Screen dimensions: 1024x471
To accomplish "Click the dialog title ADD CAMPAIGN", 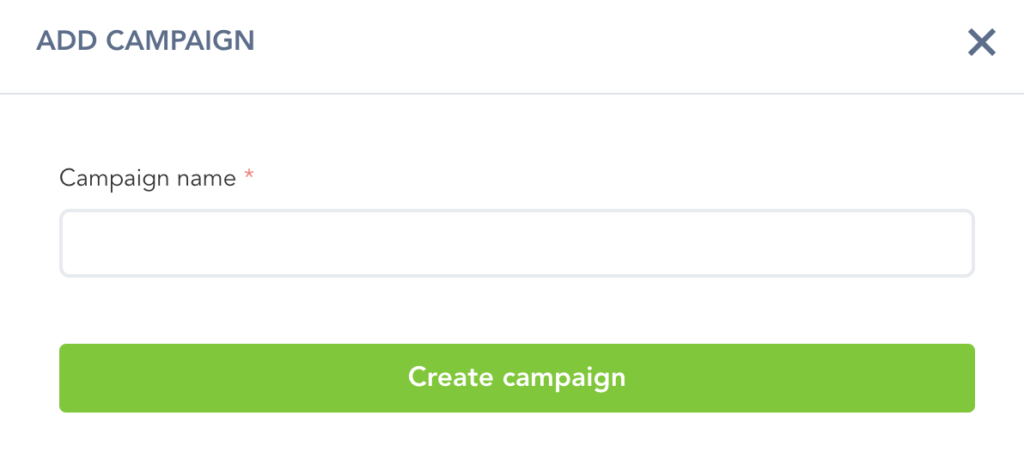I will tap(145, 41).
